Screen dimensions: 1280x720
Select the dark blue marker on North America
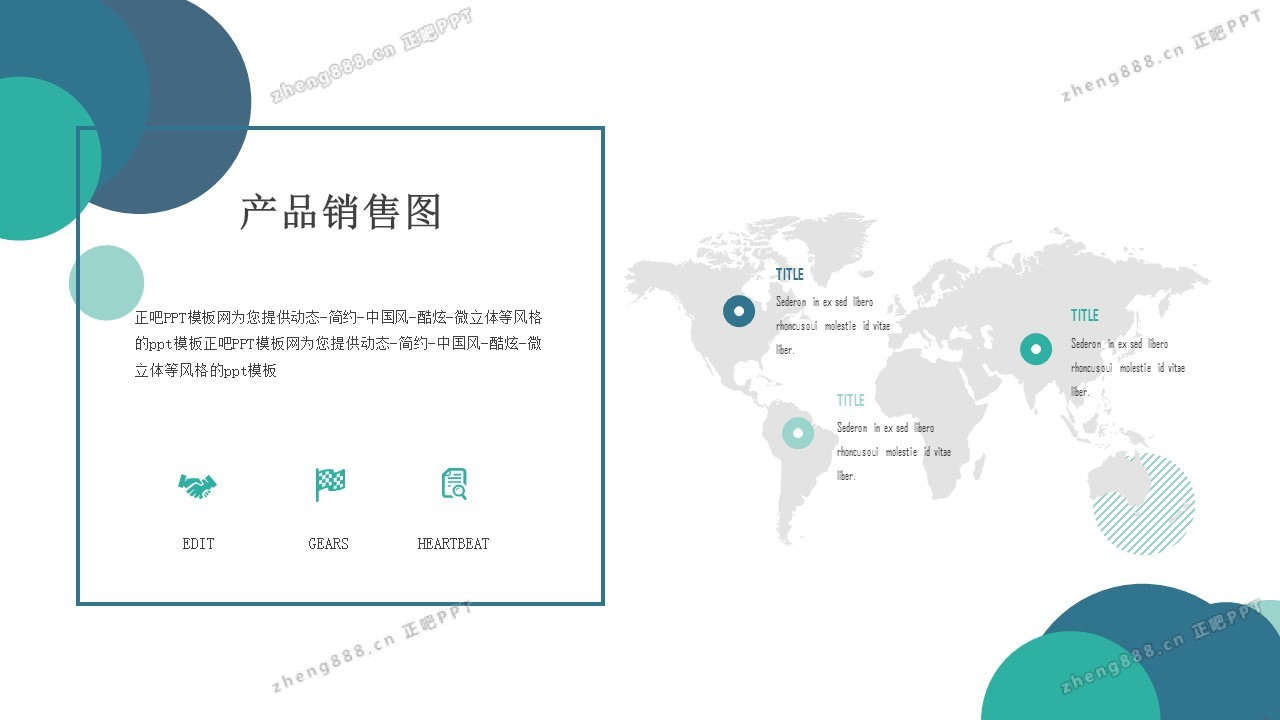click(x=739, y=311)
